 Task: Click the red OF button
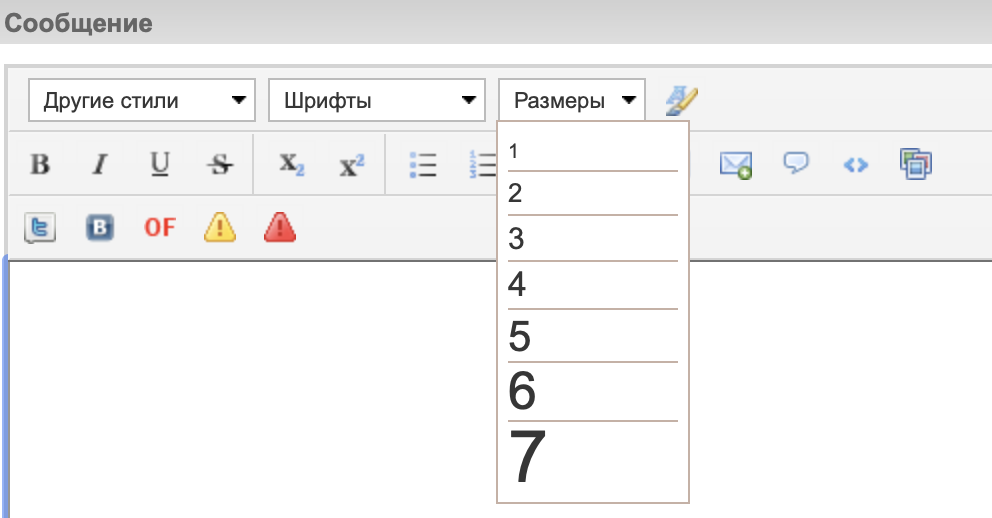click(159, 227)
